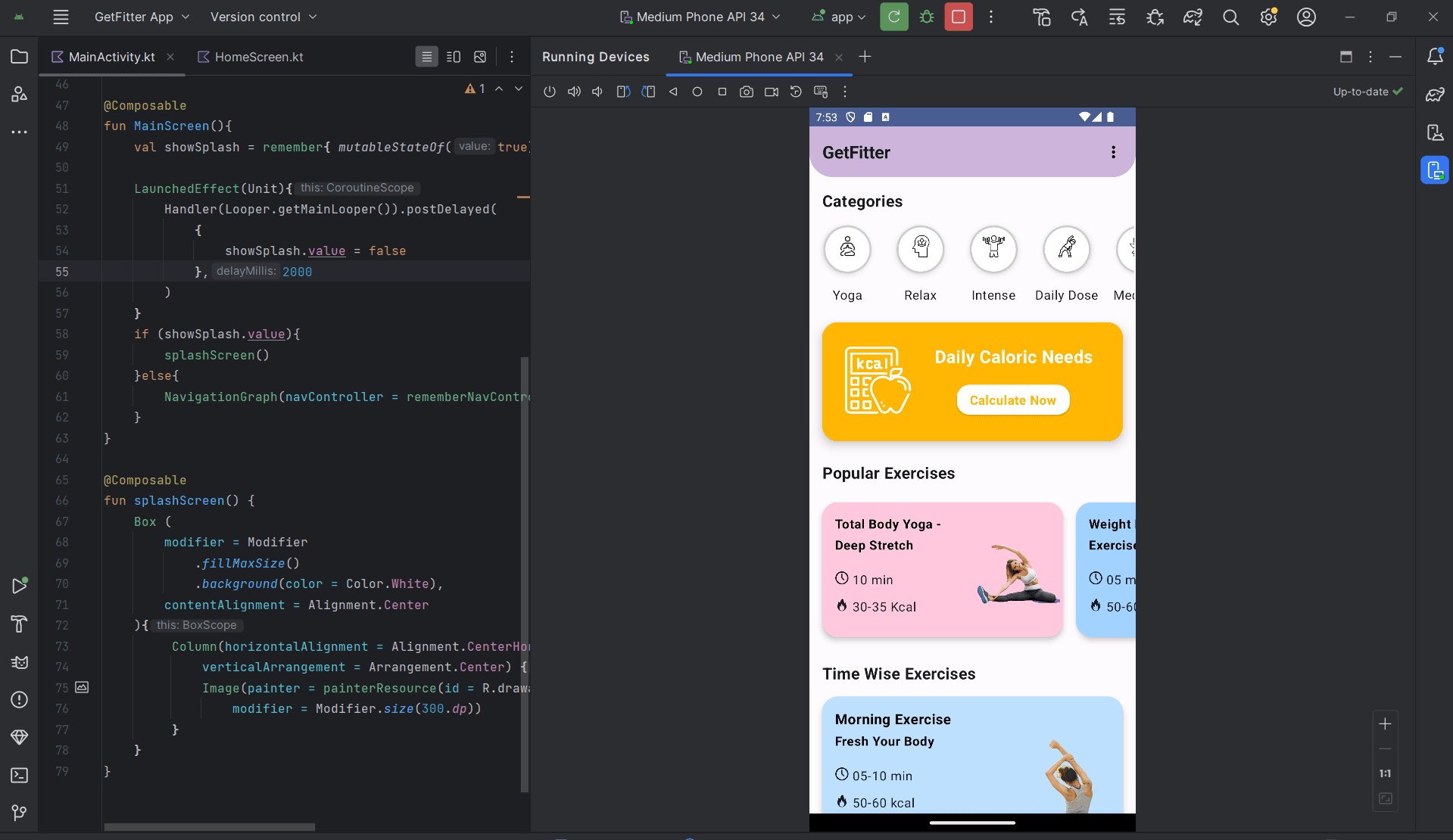Click the Debug app bug icon
The image size is (1453, 840).
click(x=926, y=17)
